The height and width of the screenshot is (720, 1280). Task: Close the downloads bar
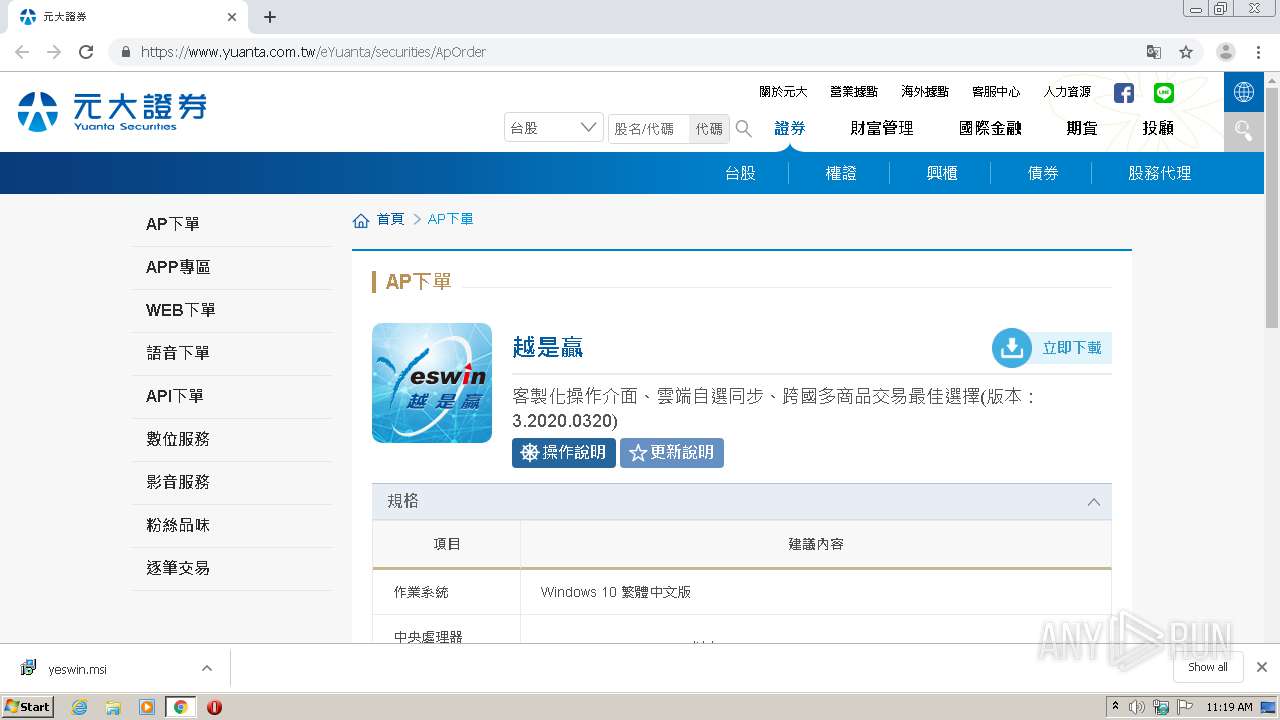[1262, 667]
